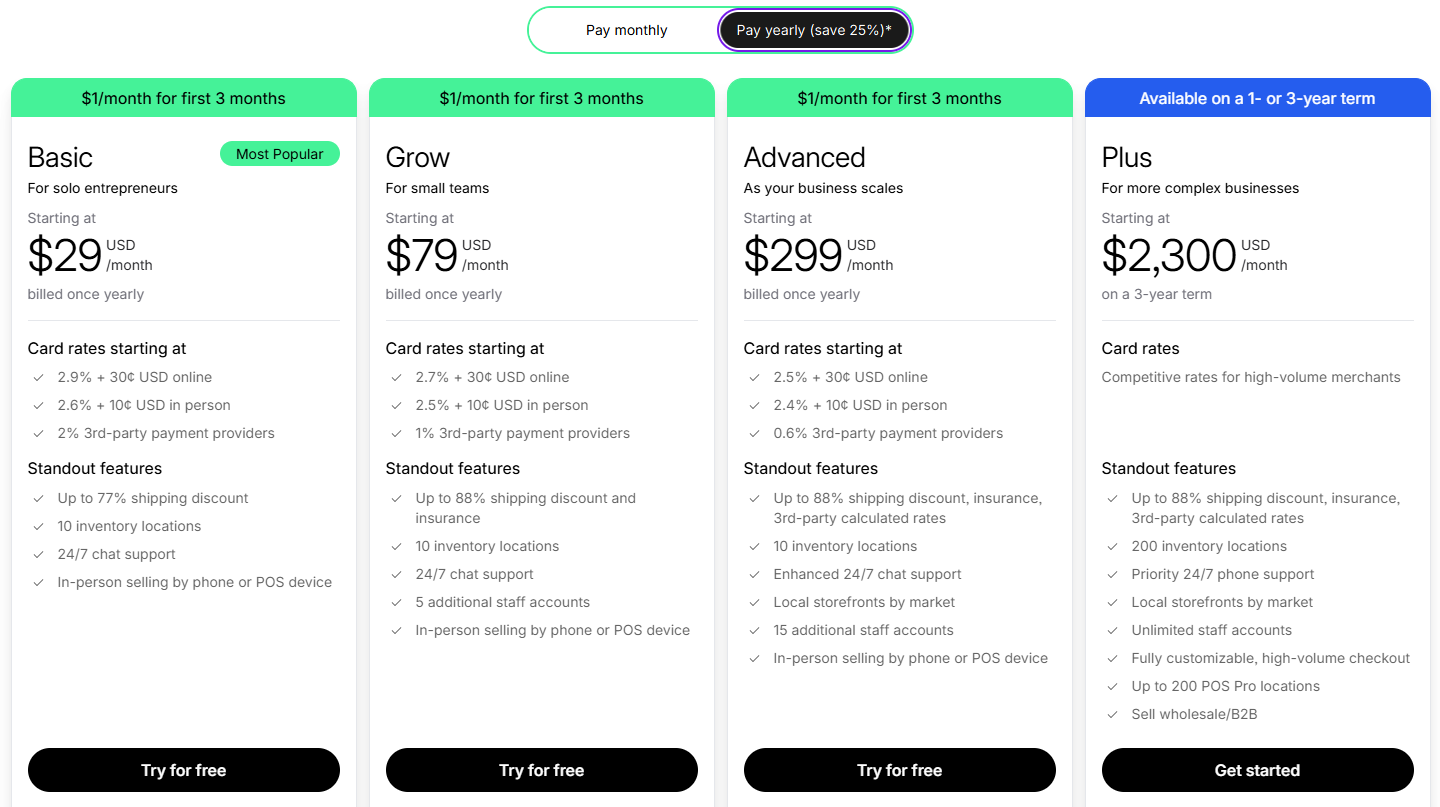Image resolution: width=1440 pixels, height=807 pixels.
Task: Click checkmark next to Sell wholesale/B2B
Action: pos(1113,714)
